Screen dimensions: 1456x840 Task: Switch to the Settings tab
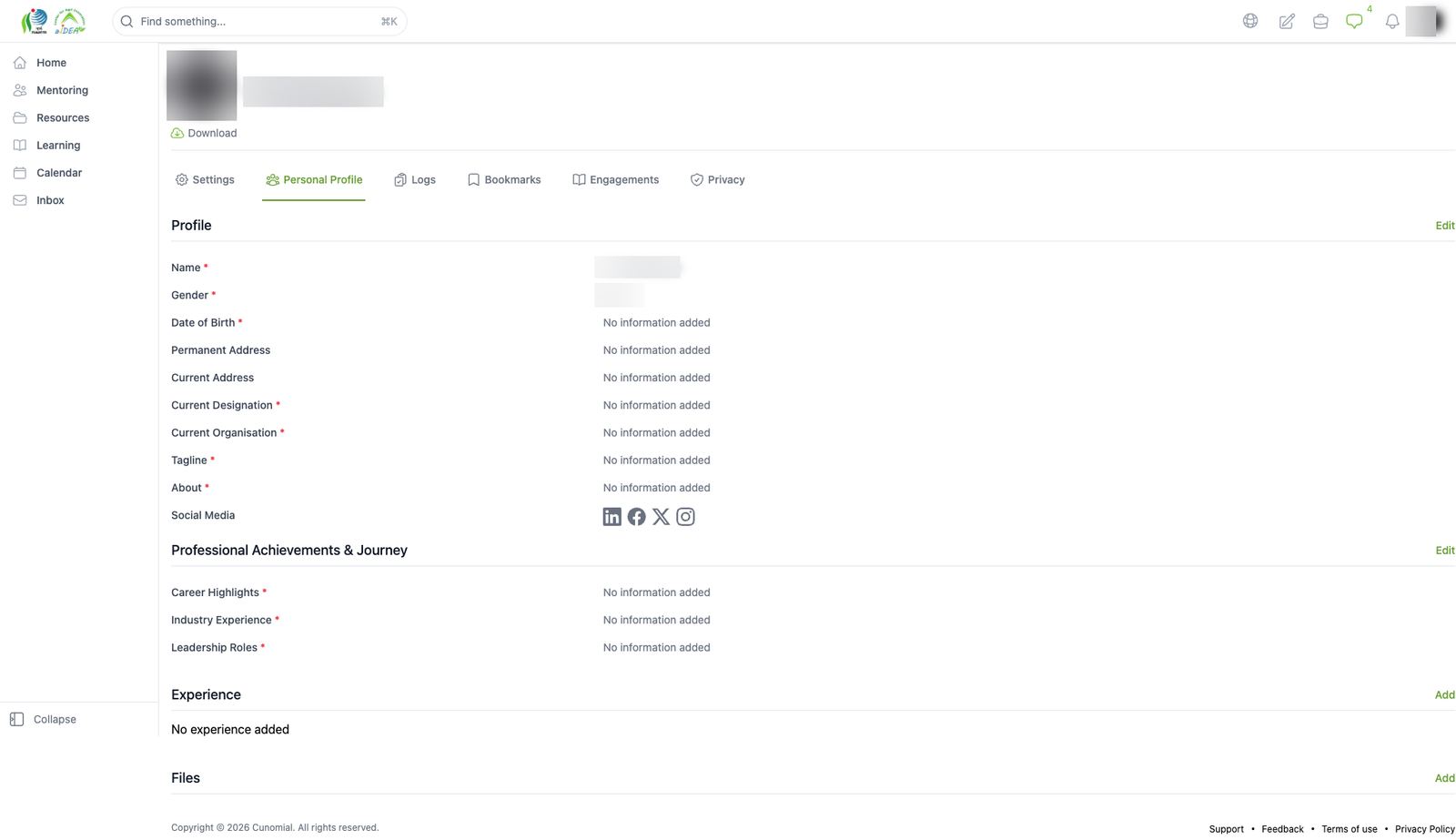coord(205,180)
